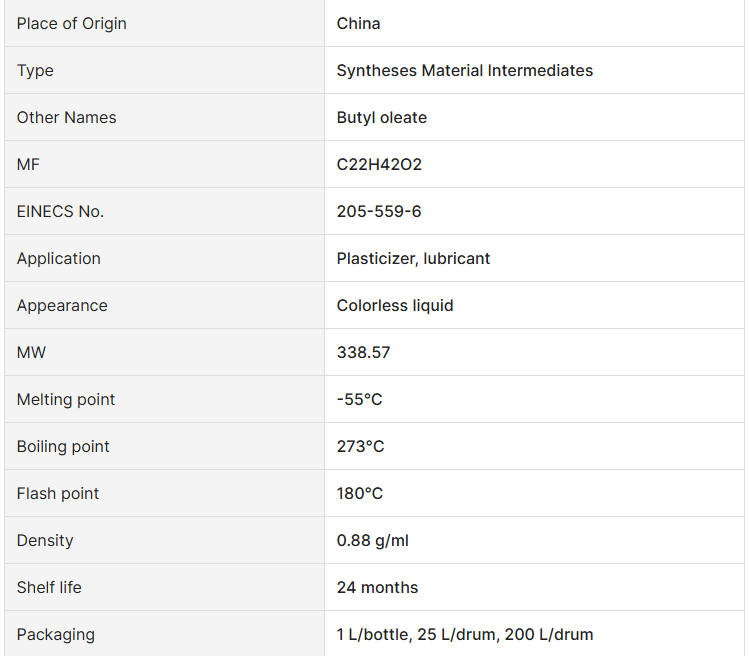Click the "Colorless liquid" appearance value

pos(395,305)
